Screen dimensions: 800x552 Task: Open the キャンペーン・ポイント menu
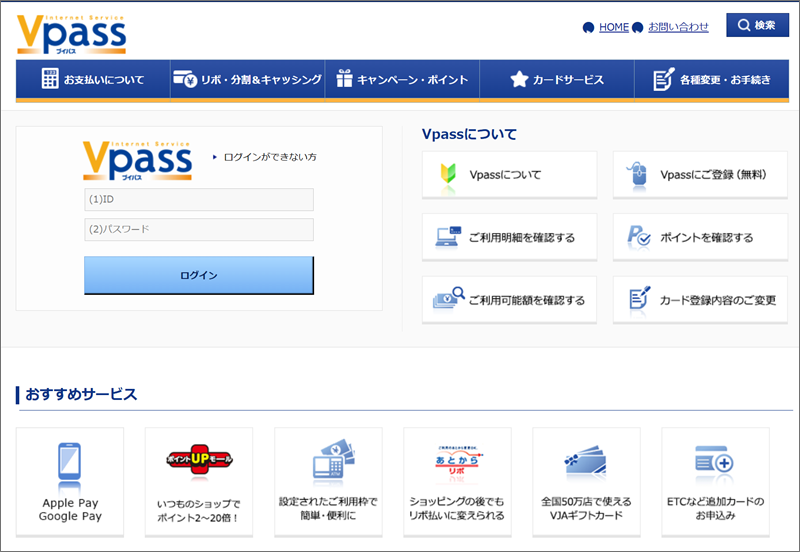(x=402, y=80)
